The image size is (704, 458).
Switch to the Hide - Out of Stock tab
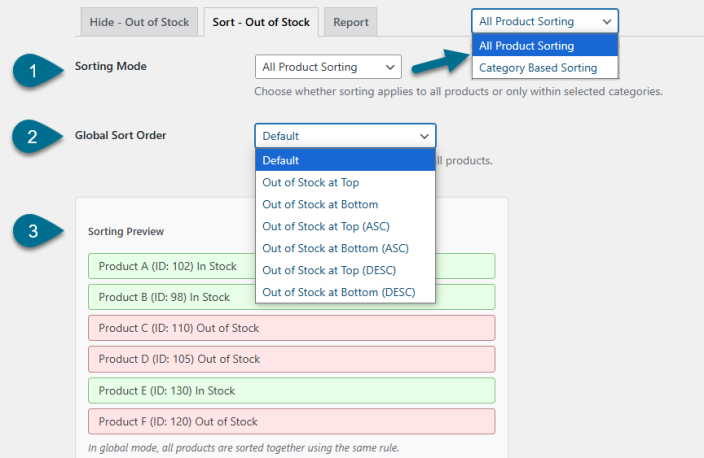pos(139,22)
